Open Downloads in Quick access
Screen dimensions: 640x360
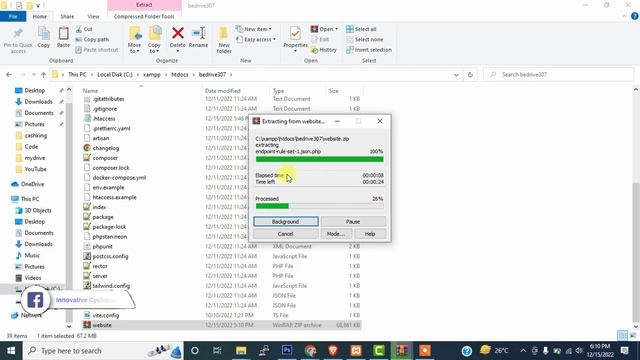(38, 102)
